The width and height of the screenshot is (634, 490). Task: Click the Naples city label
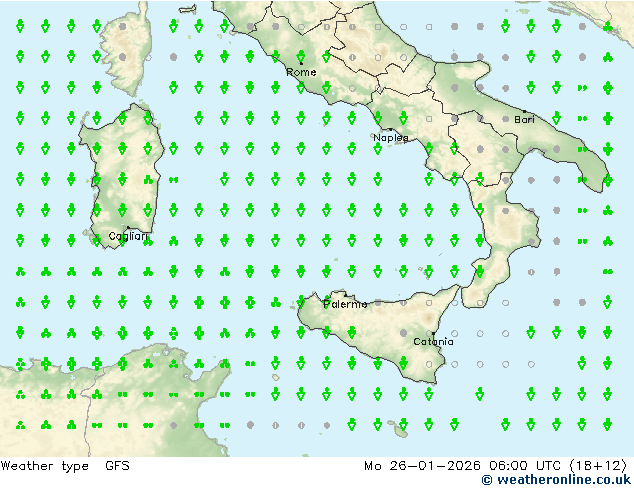391,138
